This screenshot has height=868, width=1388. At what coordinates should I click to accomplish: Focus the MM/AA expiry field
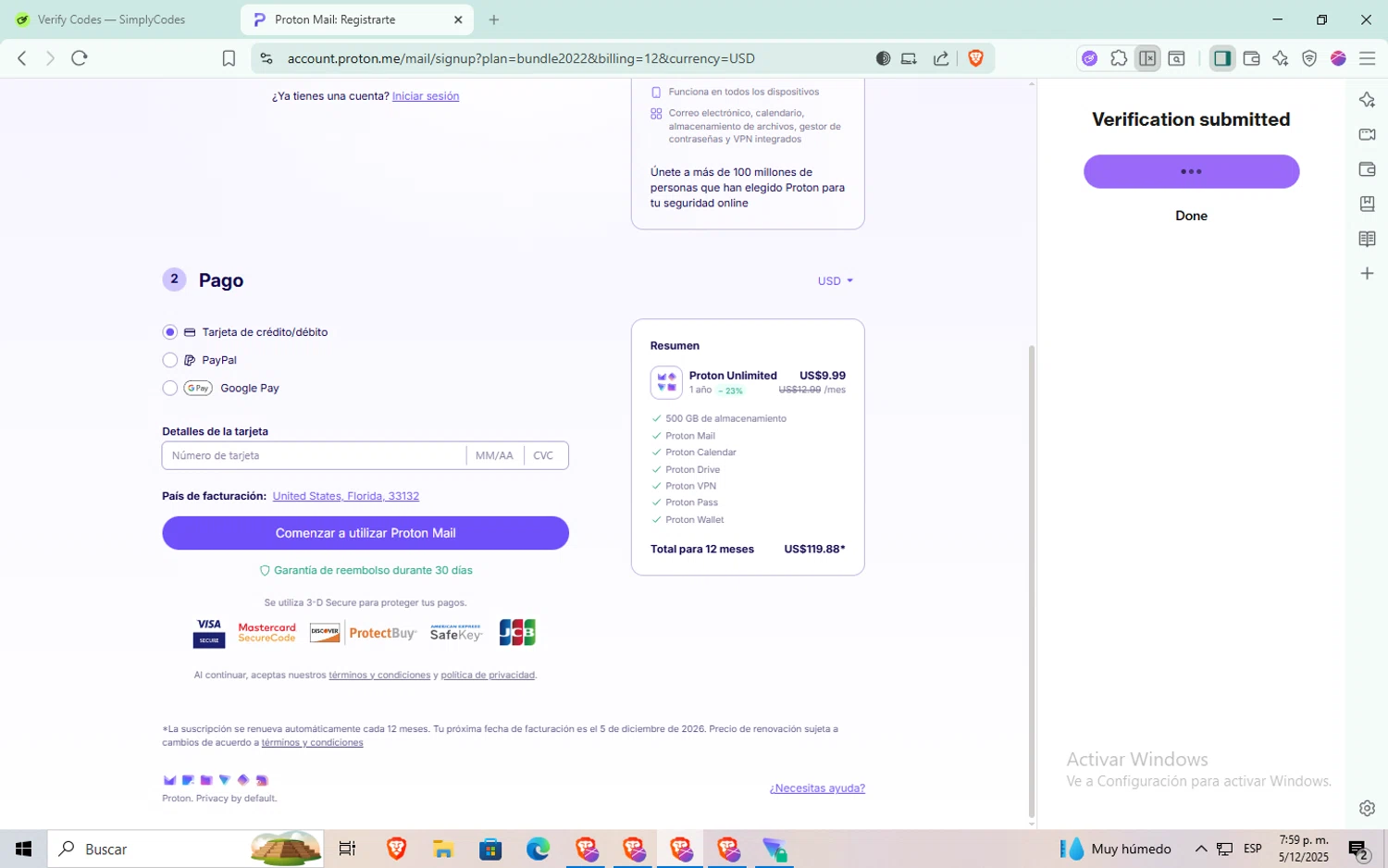point(494,455)
